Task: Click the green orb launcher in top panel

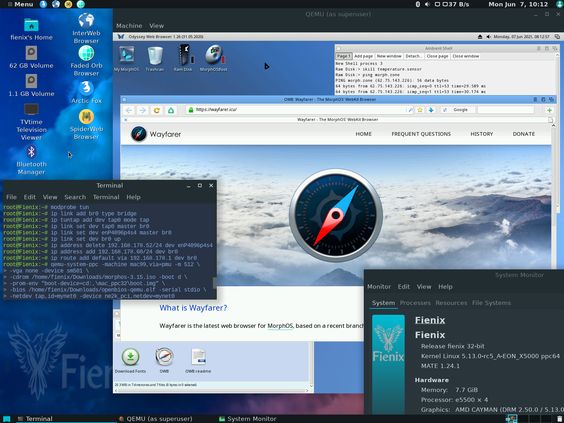Action: pos(81,4)
